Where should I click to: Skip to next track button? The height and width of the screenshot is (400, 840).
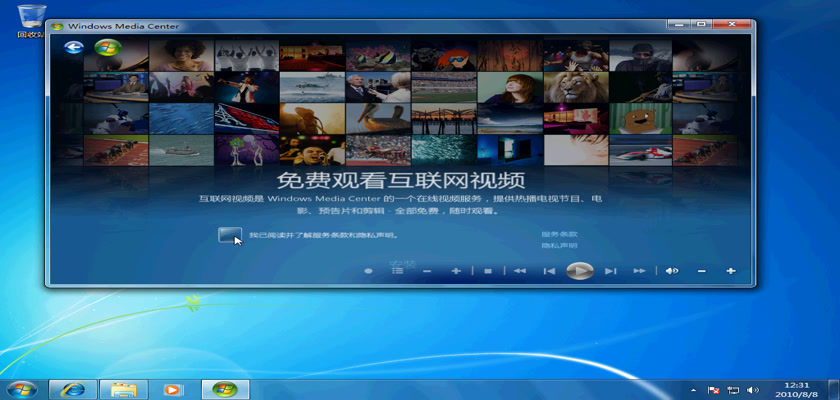click(610, 271)
